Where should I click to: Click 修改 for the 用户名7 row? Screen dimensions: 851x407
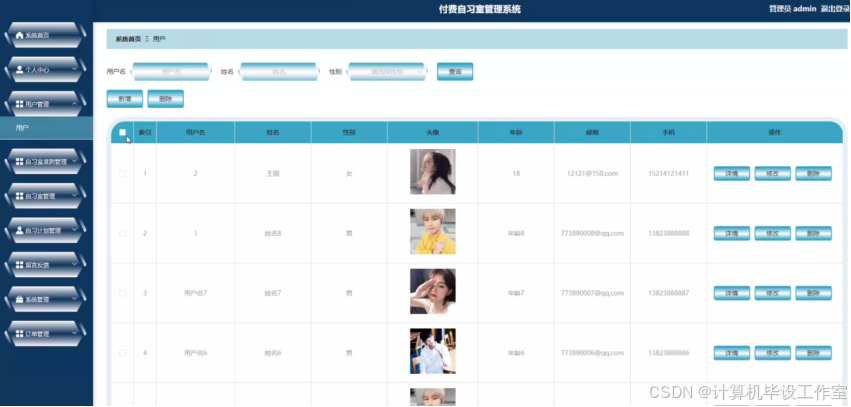tap(772, 293)
